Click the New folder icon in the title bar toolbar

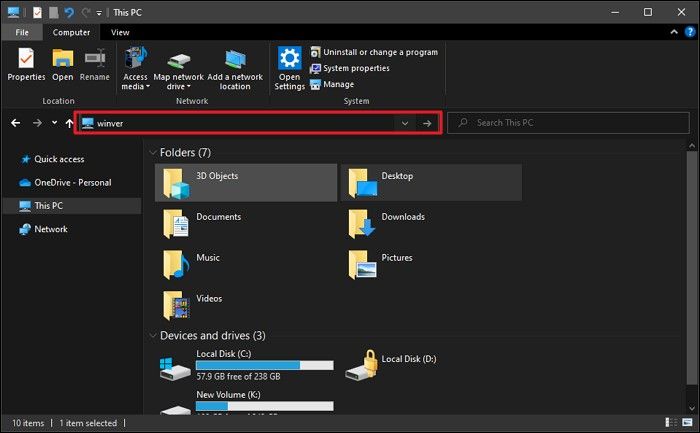coord(54,12)
